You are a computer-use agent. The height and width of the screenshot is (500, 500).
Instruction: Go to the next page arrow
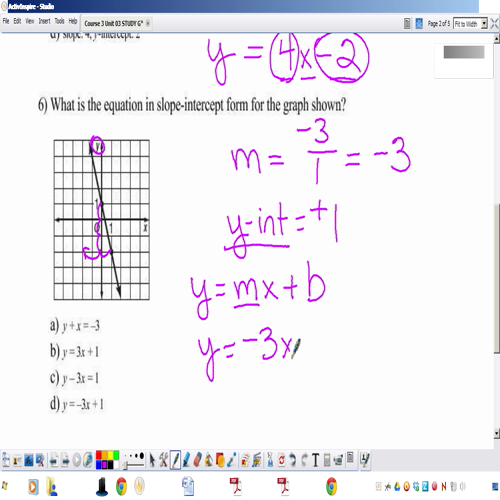pyautogui.click(x=65, y=460)
